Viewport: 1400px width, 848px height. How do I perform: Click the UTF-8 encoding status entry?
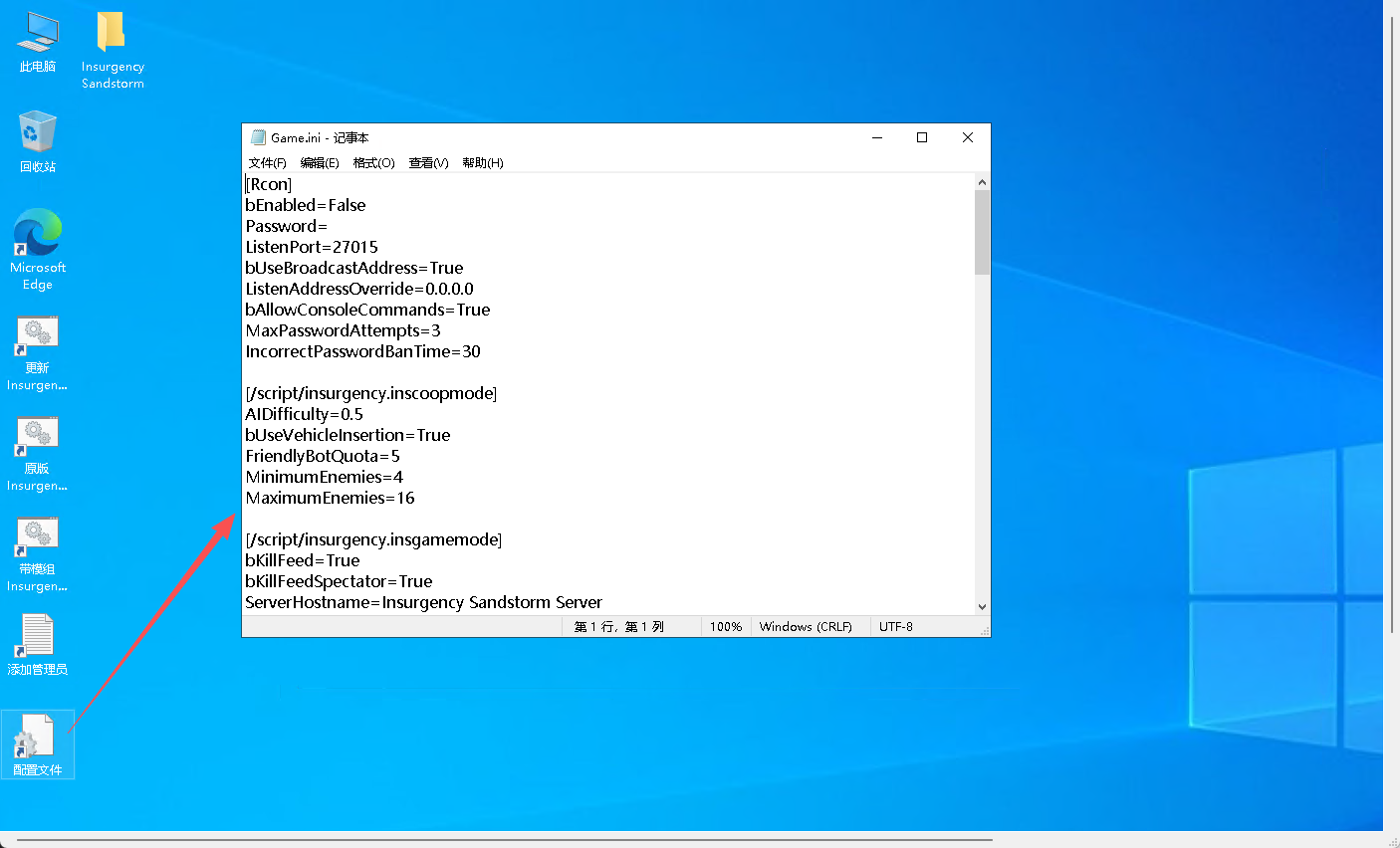click(x=896, y=627)
